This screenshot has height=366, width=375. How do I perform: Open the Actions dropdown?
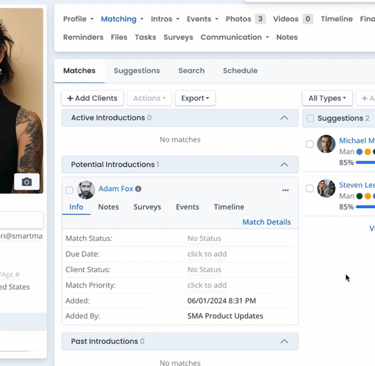[x=149, y=98]
